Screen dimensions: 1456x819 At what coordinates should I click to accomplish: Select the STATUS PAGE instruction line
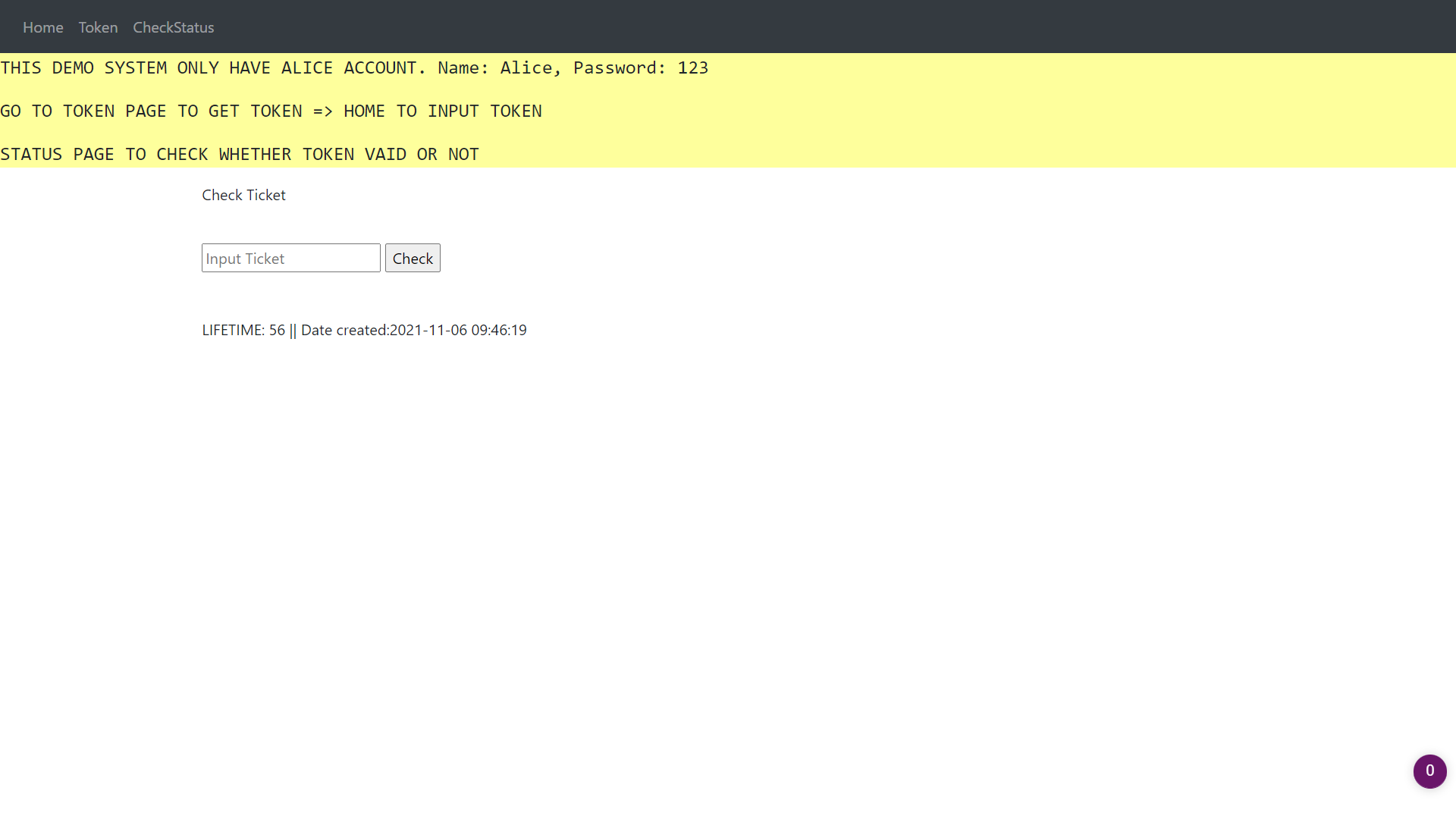pos(240,154)
